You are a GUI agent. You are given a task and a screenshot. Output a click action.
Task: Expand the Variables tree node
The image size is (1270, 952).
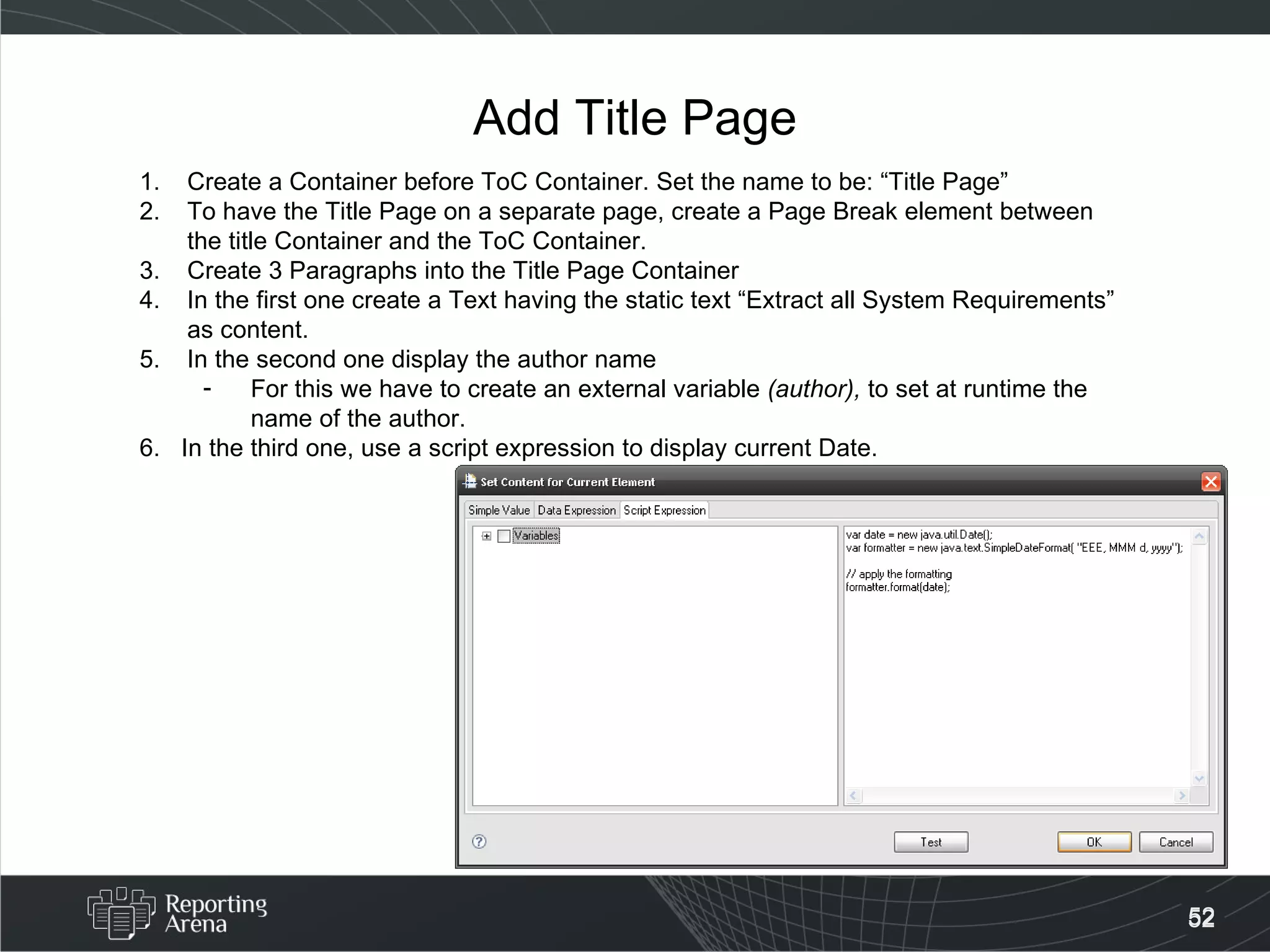[487, 536]
